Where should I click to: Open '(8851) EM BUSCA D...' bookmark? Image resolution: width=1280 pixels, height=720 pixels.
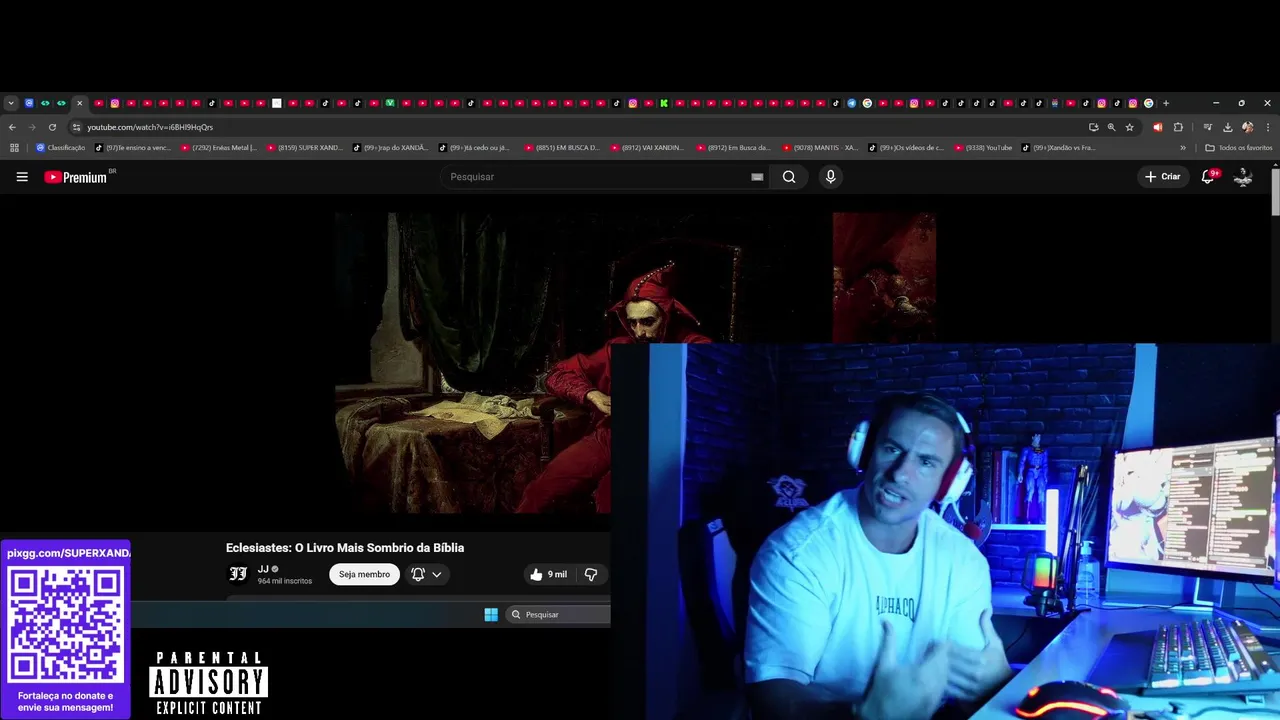tap(563, 148)
